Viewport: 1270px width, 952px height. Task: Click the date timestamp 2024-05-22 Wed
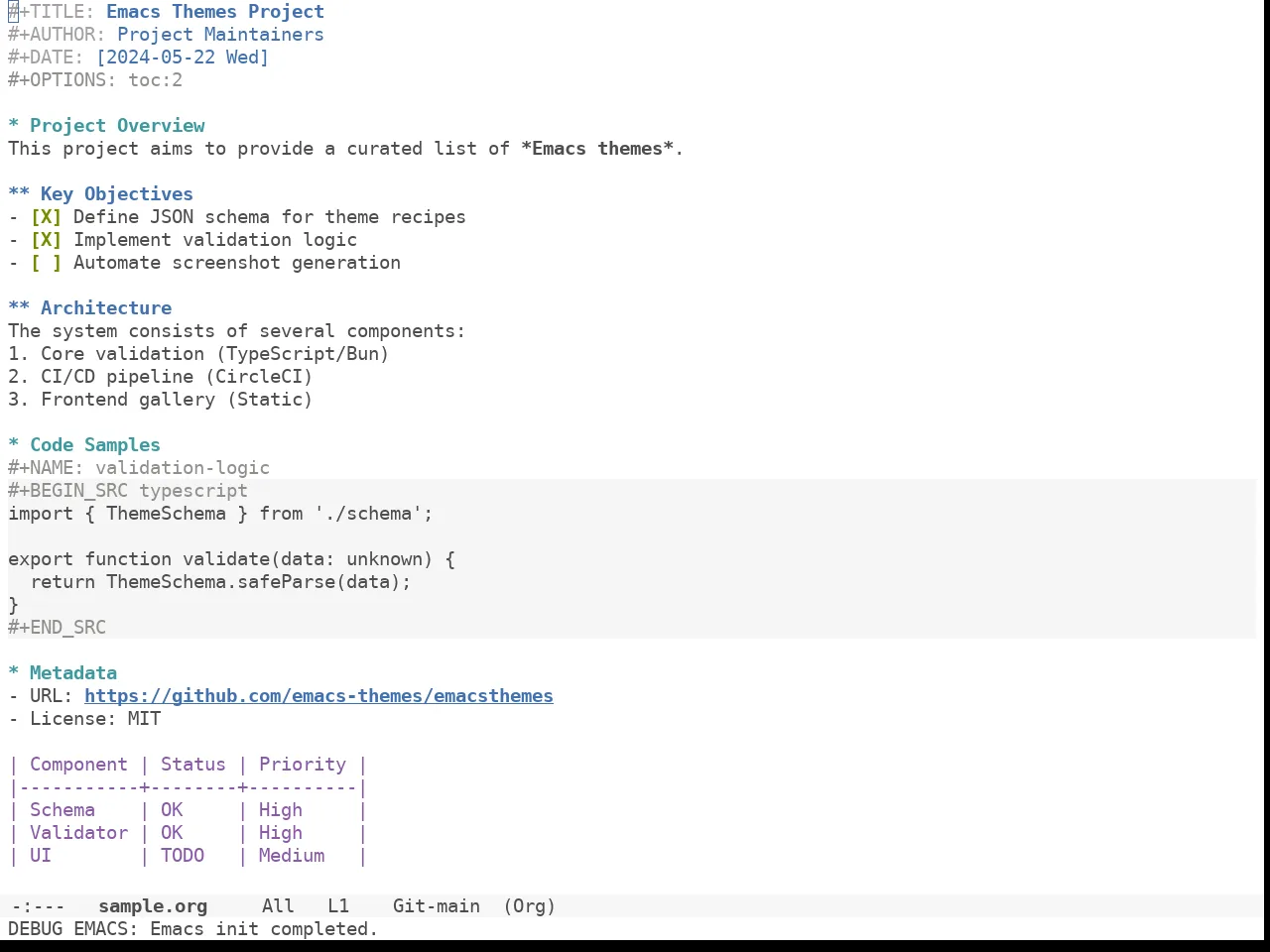[183, 58]
